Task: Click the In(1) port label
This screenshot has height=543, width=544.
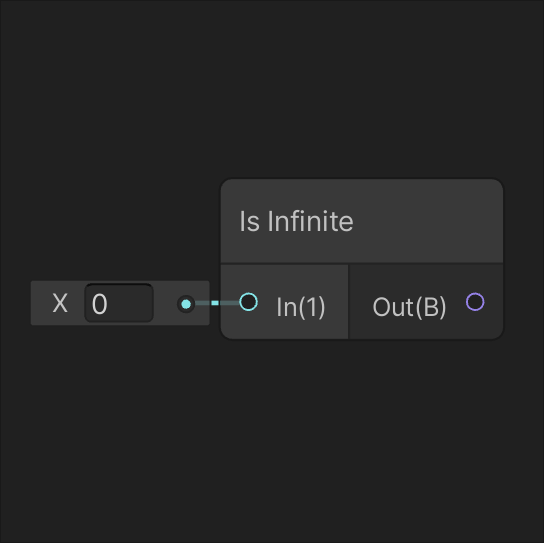Action: click(300, 307)
